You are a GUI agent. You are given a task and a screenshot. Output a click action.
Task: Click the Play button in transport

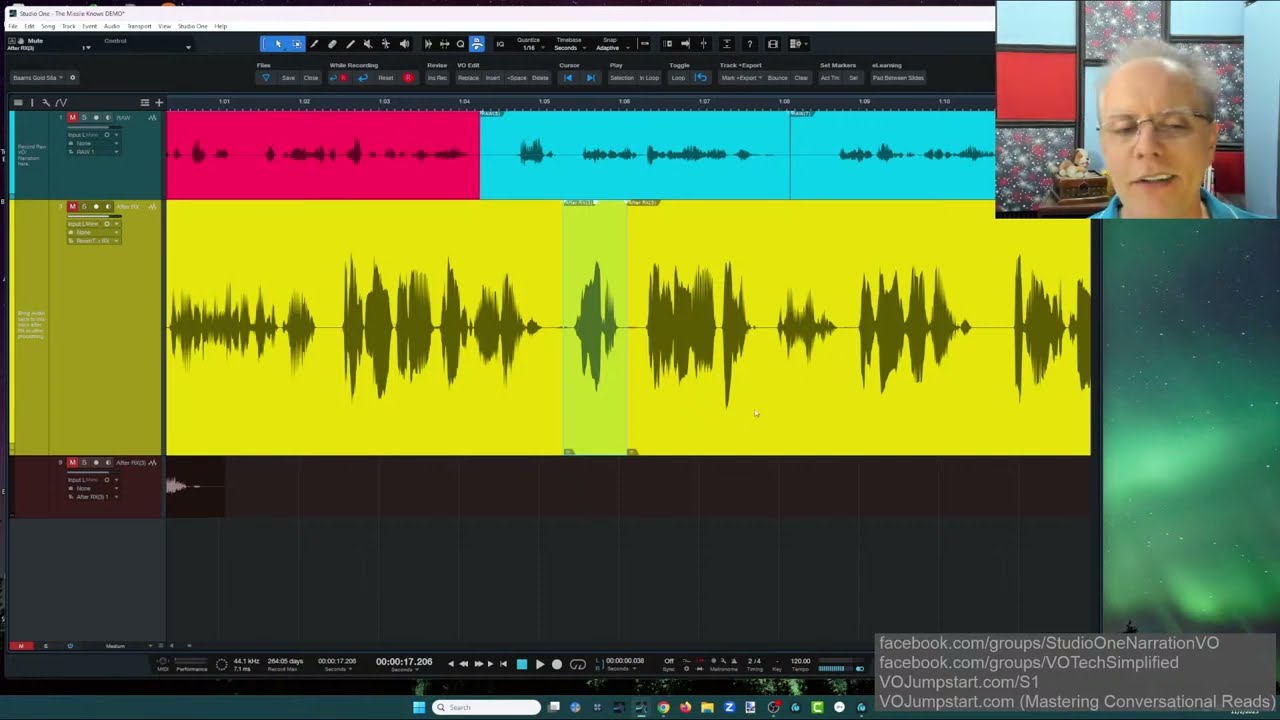(540, 664)
